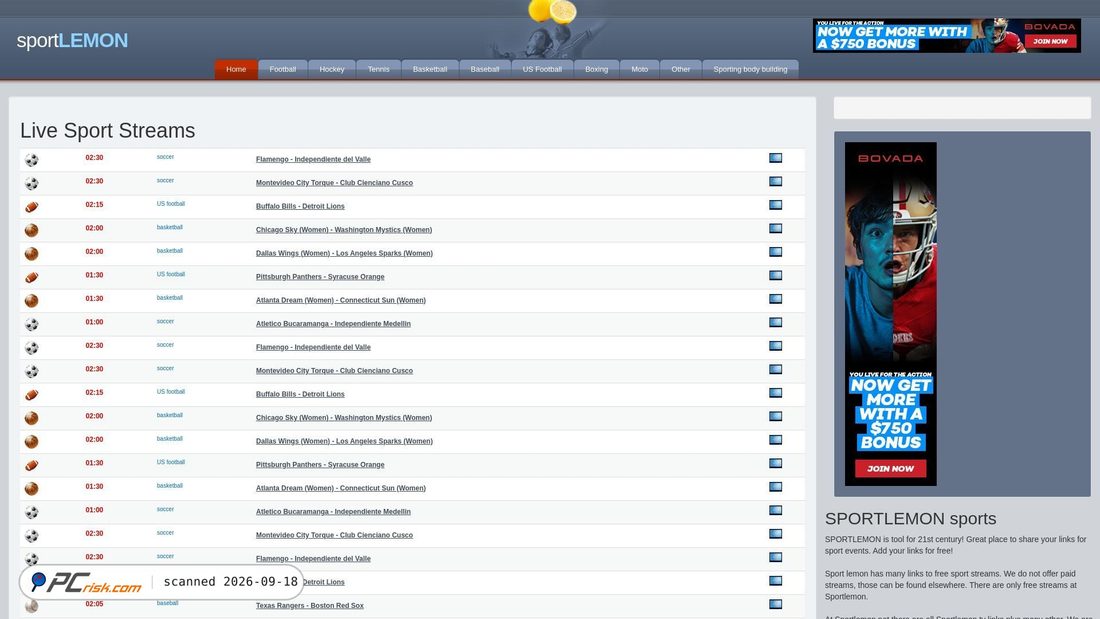This screenshot has width=1100, height=619.
Task: Open the first Pittsburgh Panthers - Syracuse Orange link
Action: (320, 277)
